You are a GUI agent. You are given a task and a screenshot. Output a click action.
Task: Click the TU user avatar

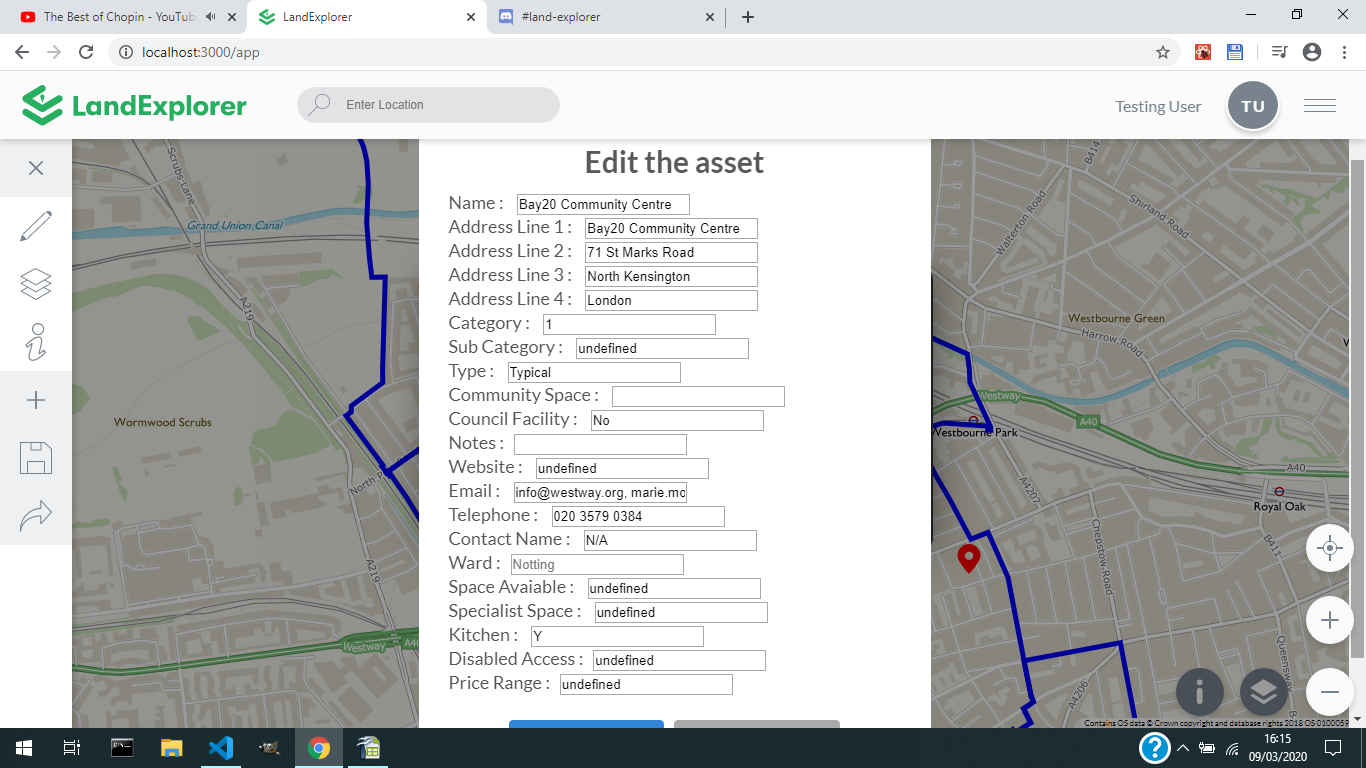pos(1253,106)
